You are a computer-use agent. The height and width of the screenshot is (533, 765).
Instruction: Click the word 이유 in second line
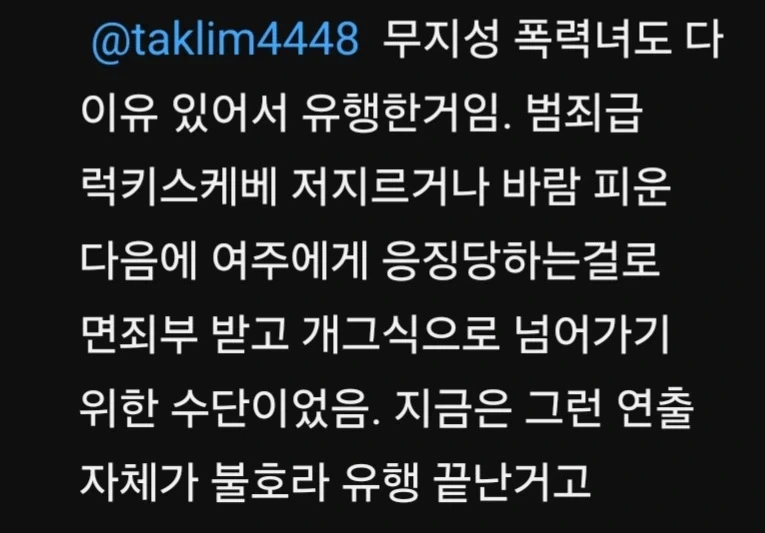click(x=119, y=115)
